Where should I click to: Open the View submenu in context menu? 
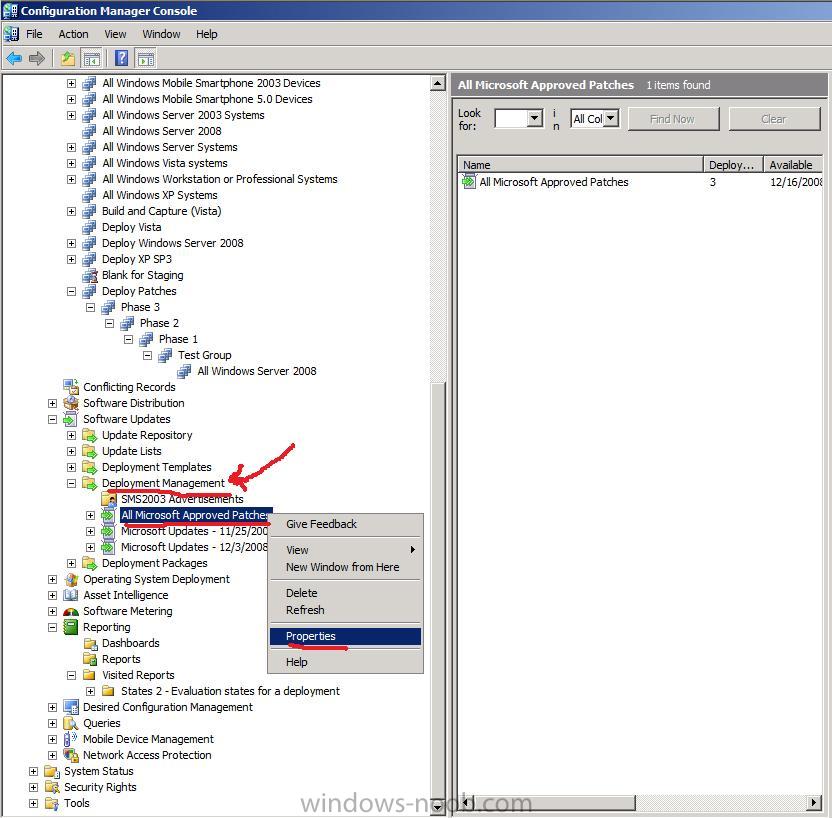coord(345,550)
